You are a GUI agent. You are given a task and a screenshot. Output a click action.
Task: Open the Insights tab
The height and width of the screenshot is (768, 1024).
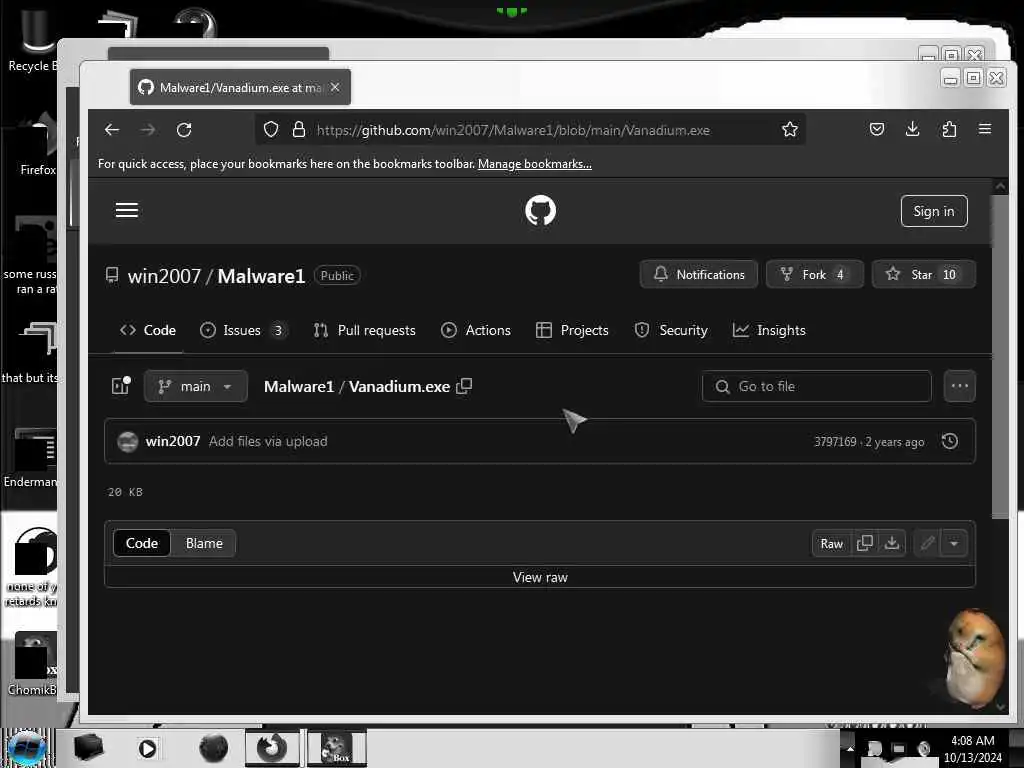769,330
